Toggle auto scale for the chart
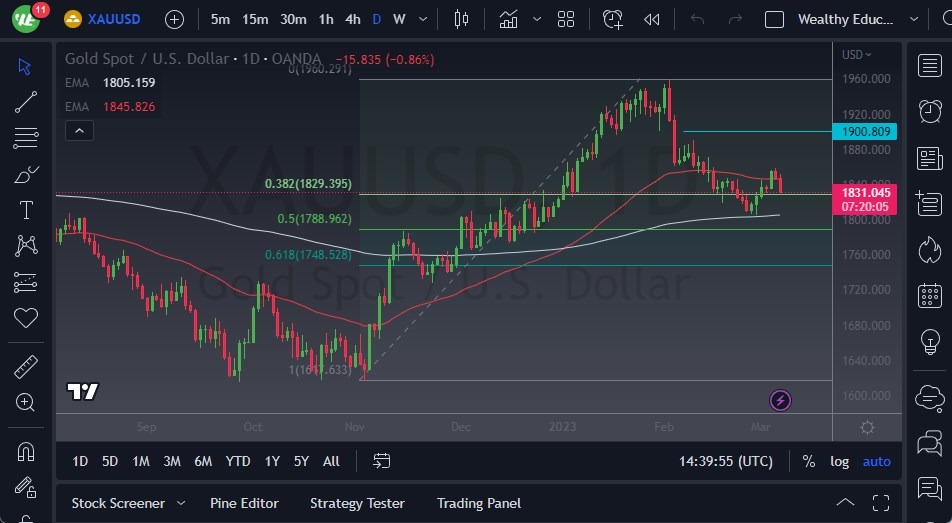The image size is (952, 523). pyautogui.click(x=876, y=461)
